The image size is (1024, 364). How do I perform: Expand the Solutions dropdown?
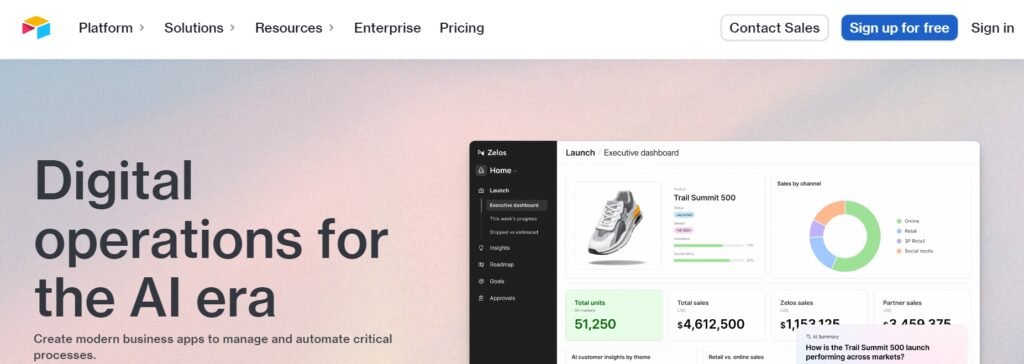coord(199,28)
